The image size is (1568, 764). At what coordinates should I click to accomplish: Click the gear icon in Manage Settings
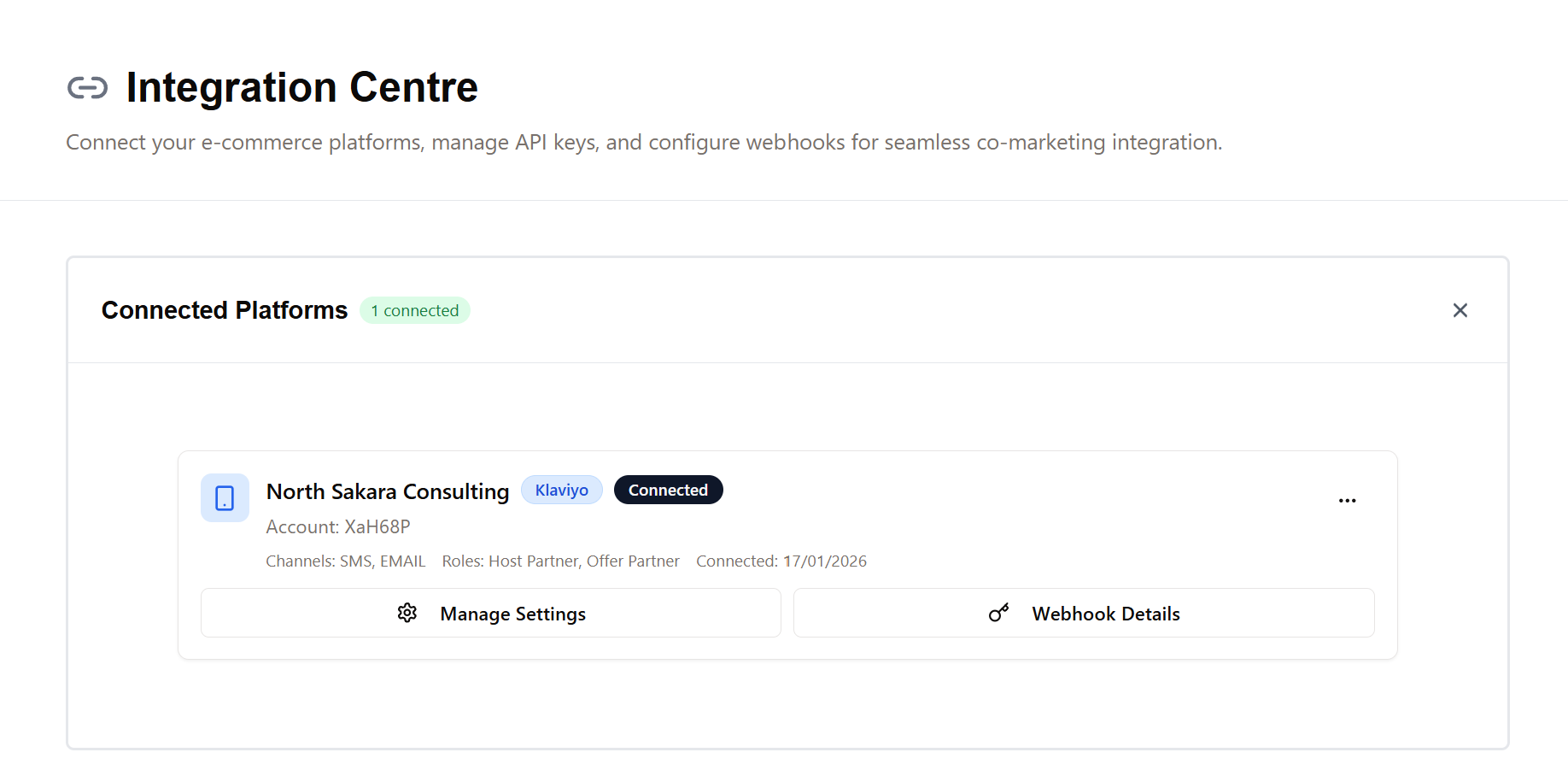[407, 613]
